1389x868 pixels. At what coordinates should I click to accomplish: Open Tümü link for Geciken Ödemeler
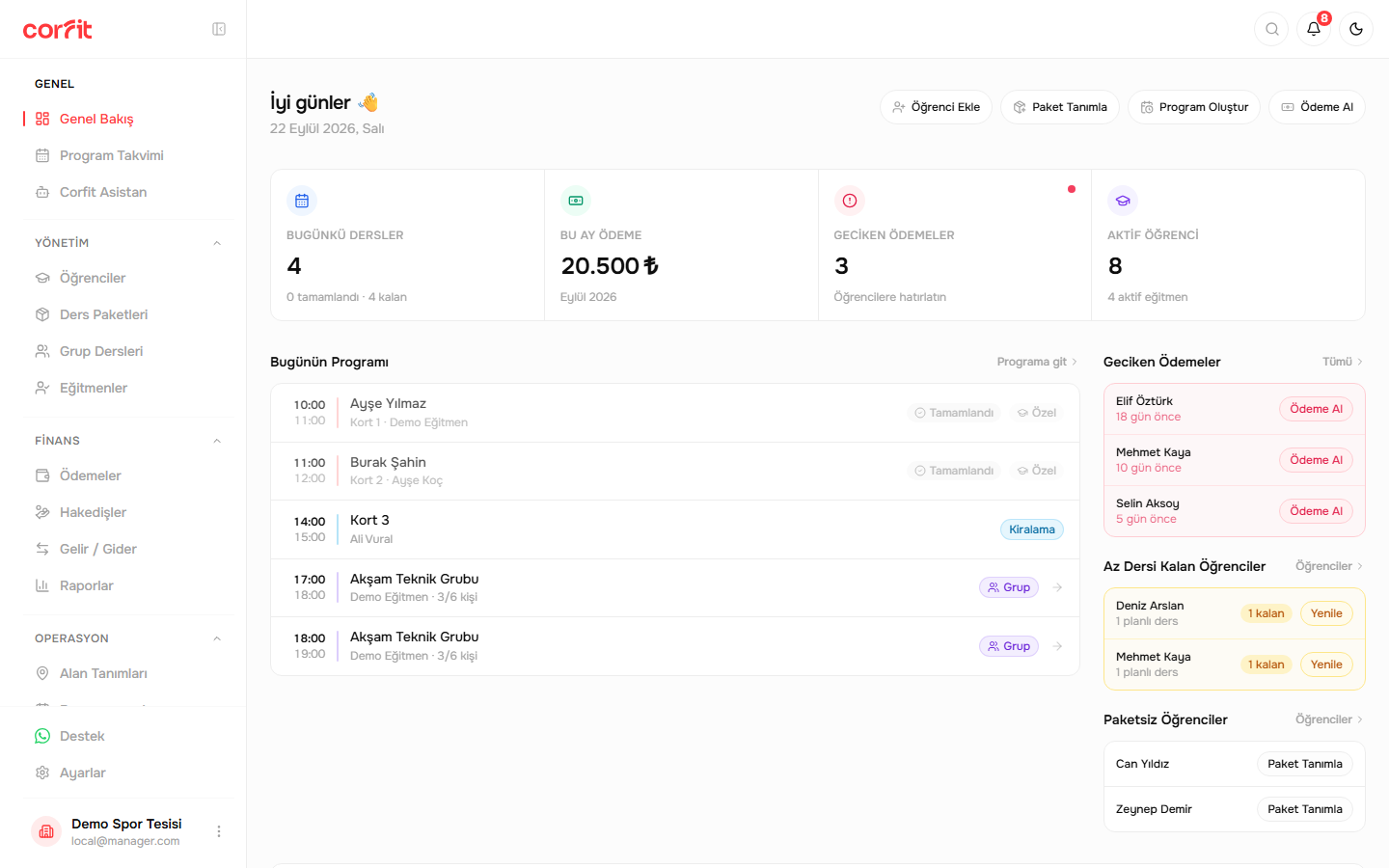1343,362
